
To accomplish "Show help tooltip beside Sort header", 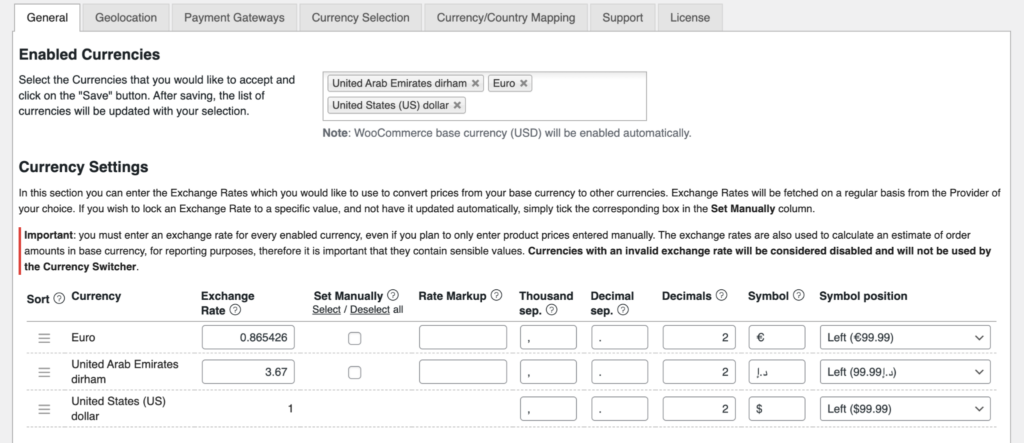I will tap(59, 297).
